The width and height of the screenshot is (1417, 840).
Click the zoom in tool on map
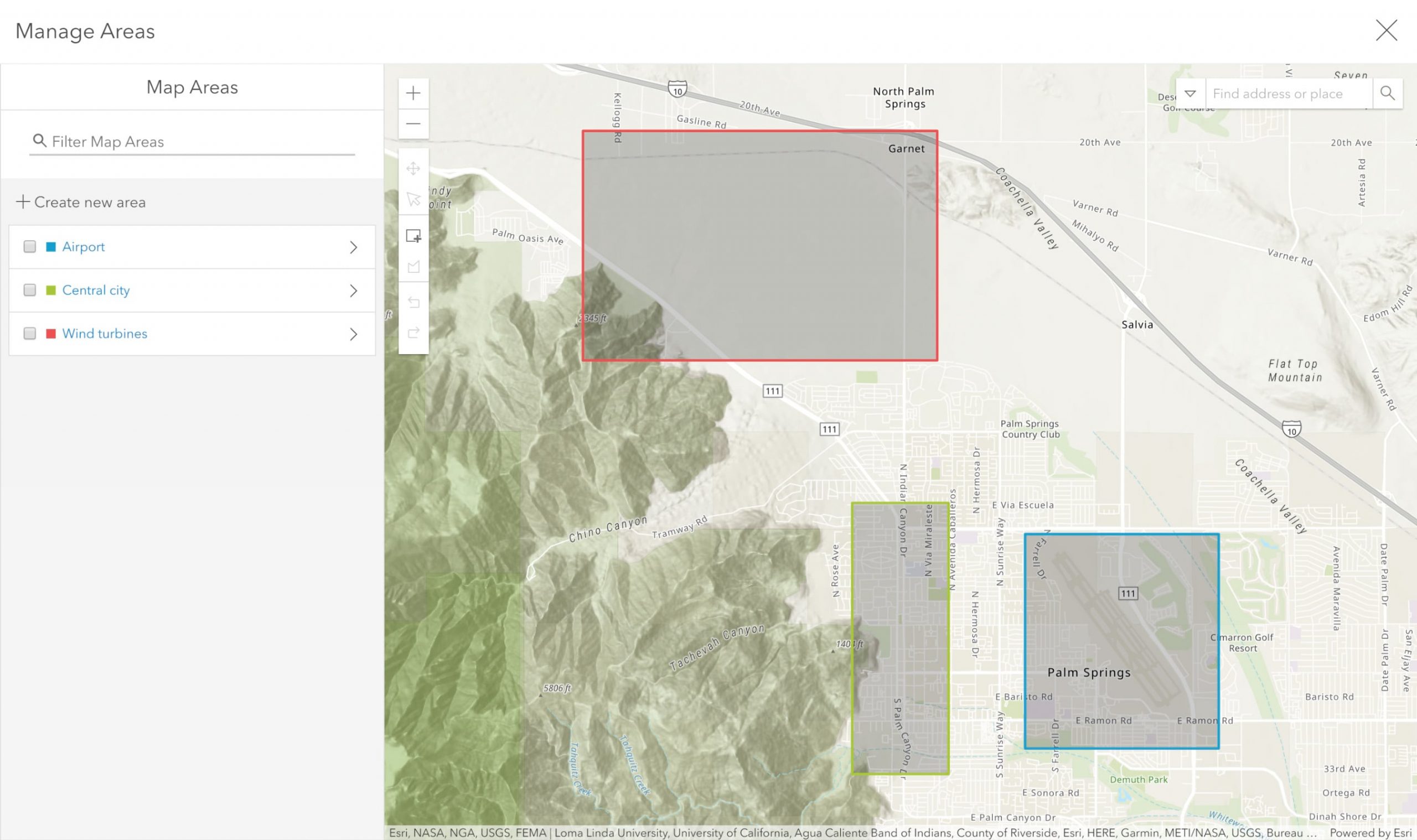413,92
